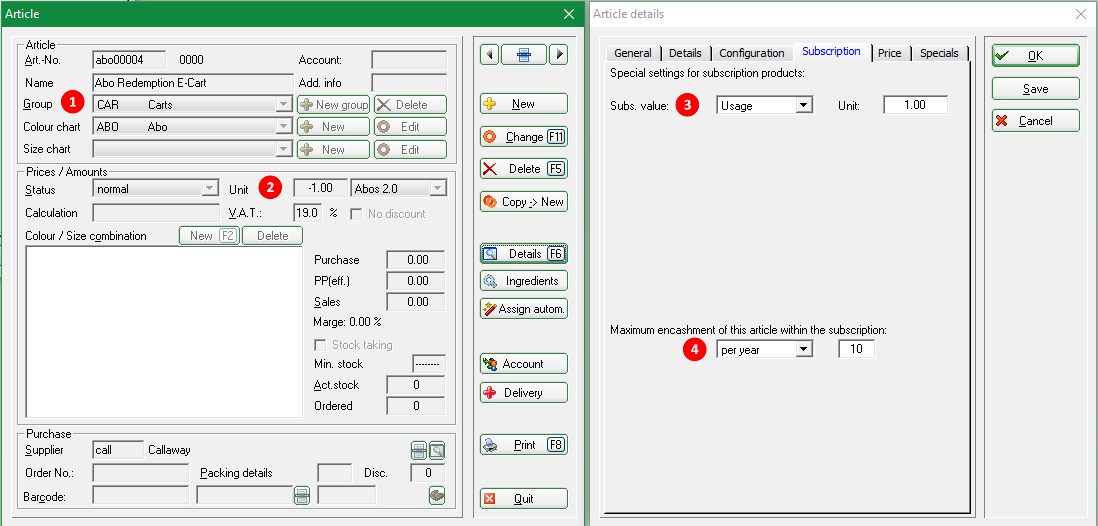This screenshot has width=1098, height=526.
Task: Click New group button
Action: click(333, 105)
